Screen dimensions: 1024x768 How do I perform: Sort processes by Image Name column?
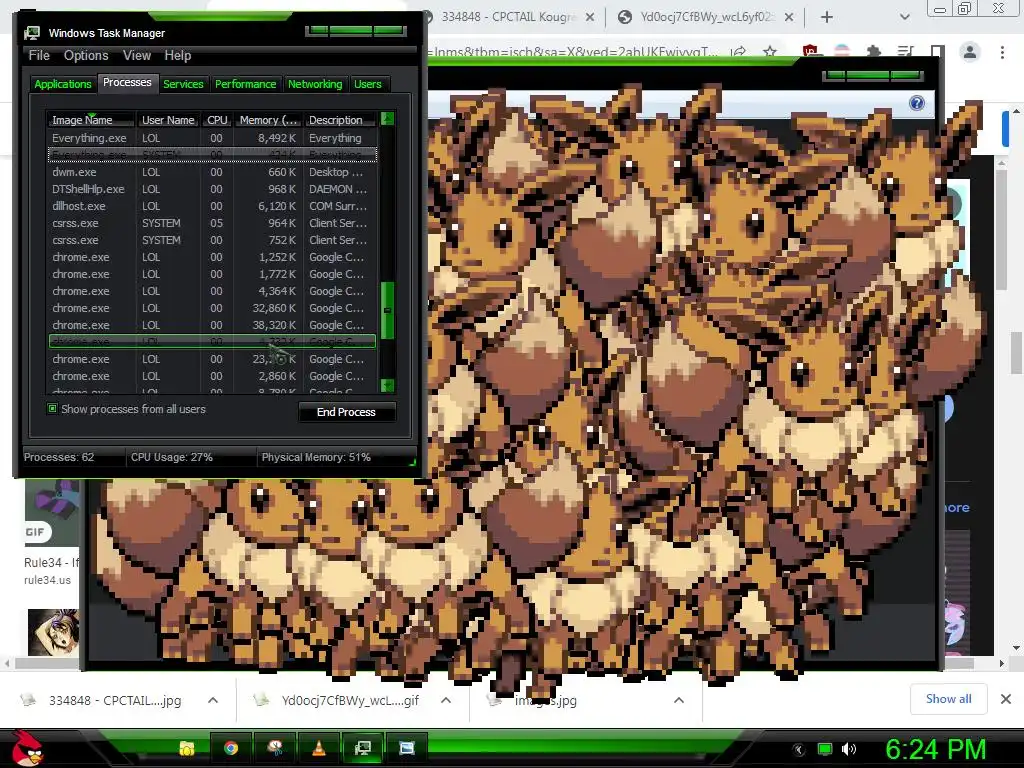point(91,120)
